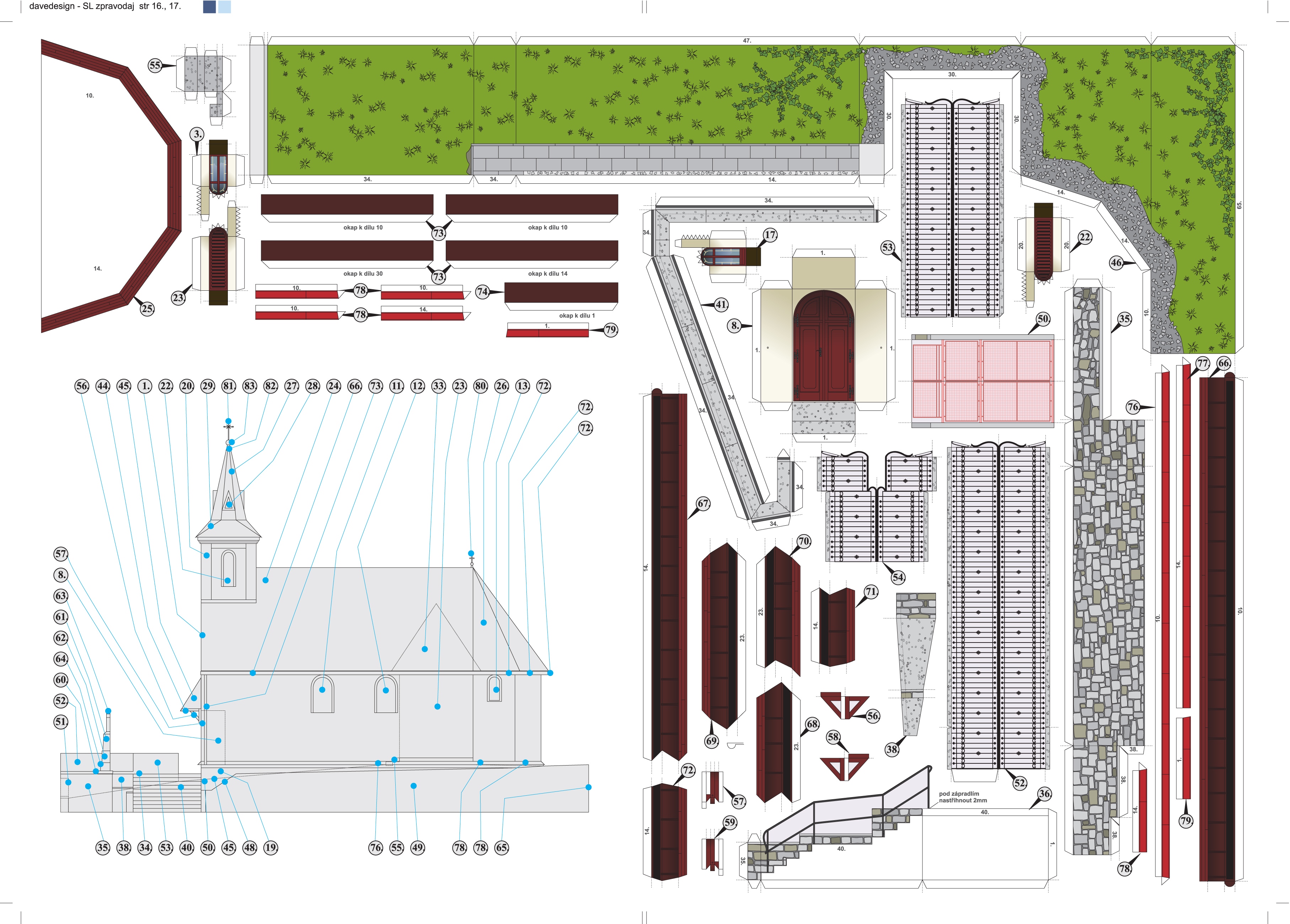Click the circled 54 fence part marker
Image resolution: width=1290 pixels, height=924 pixels.
coord(898,577)
